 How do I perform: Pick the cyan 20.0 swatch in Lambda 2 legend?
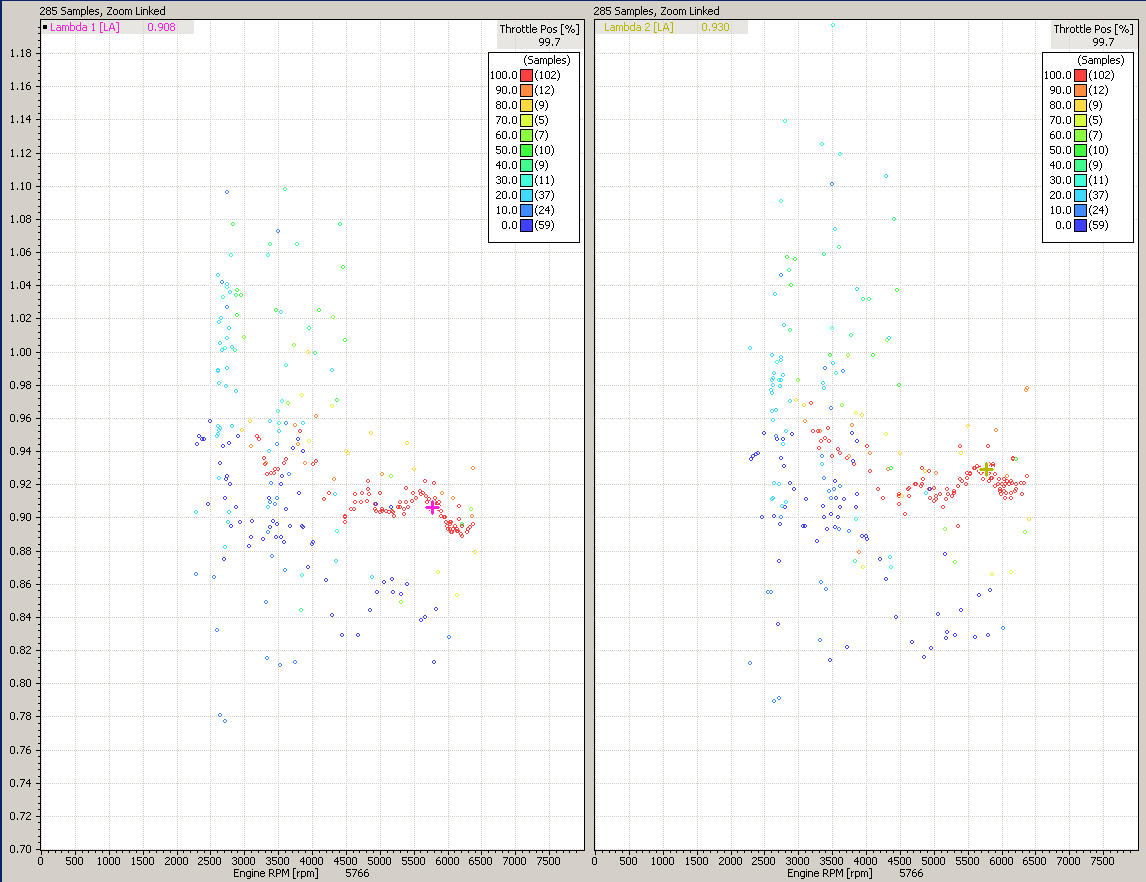pyautogui.click(x=1080, y=195)
